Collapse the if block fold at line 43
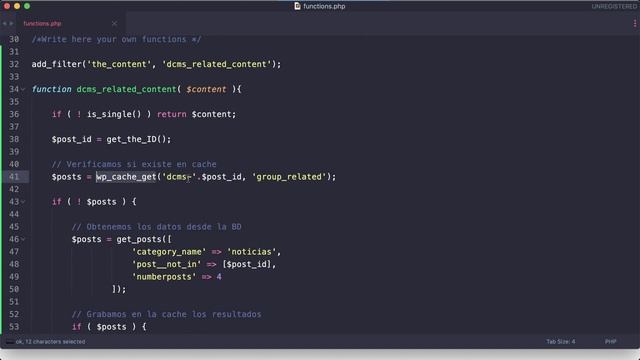Image resolution: width=640 pixels, height=360 pixels. click(x=23, y=202)
